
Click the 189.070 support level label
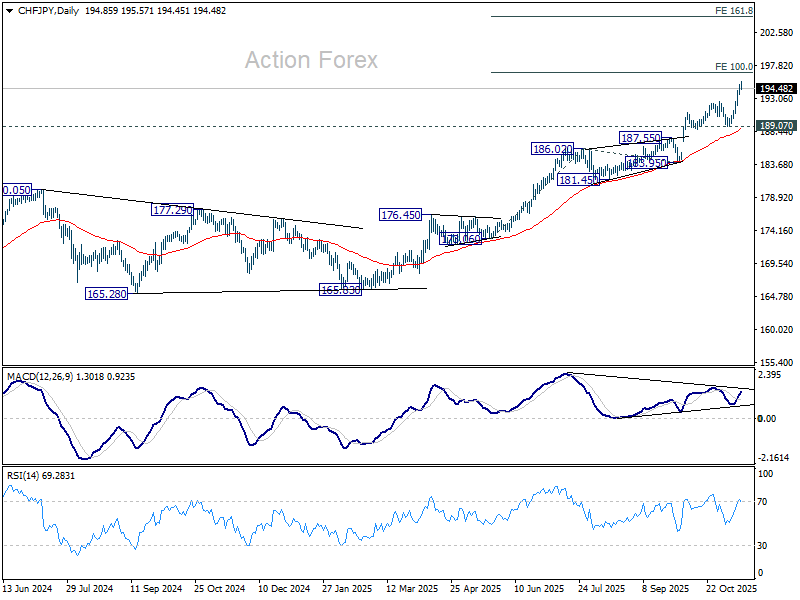click(777, 126)
